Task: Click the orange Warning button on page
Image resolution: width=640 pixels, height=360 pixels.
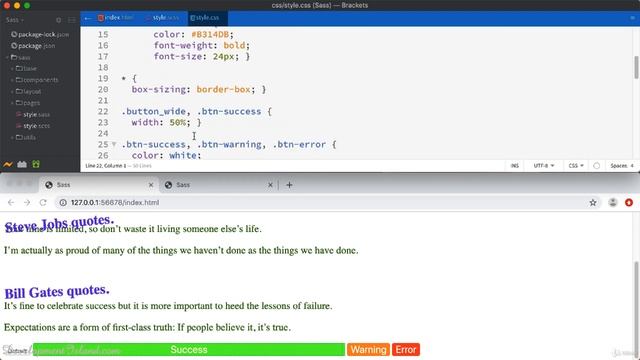Action: tap(369, 350)
